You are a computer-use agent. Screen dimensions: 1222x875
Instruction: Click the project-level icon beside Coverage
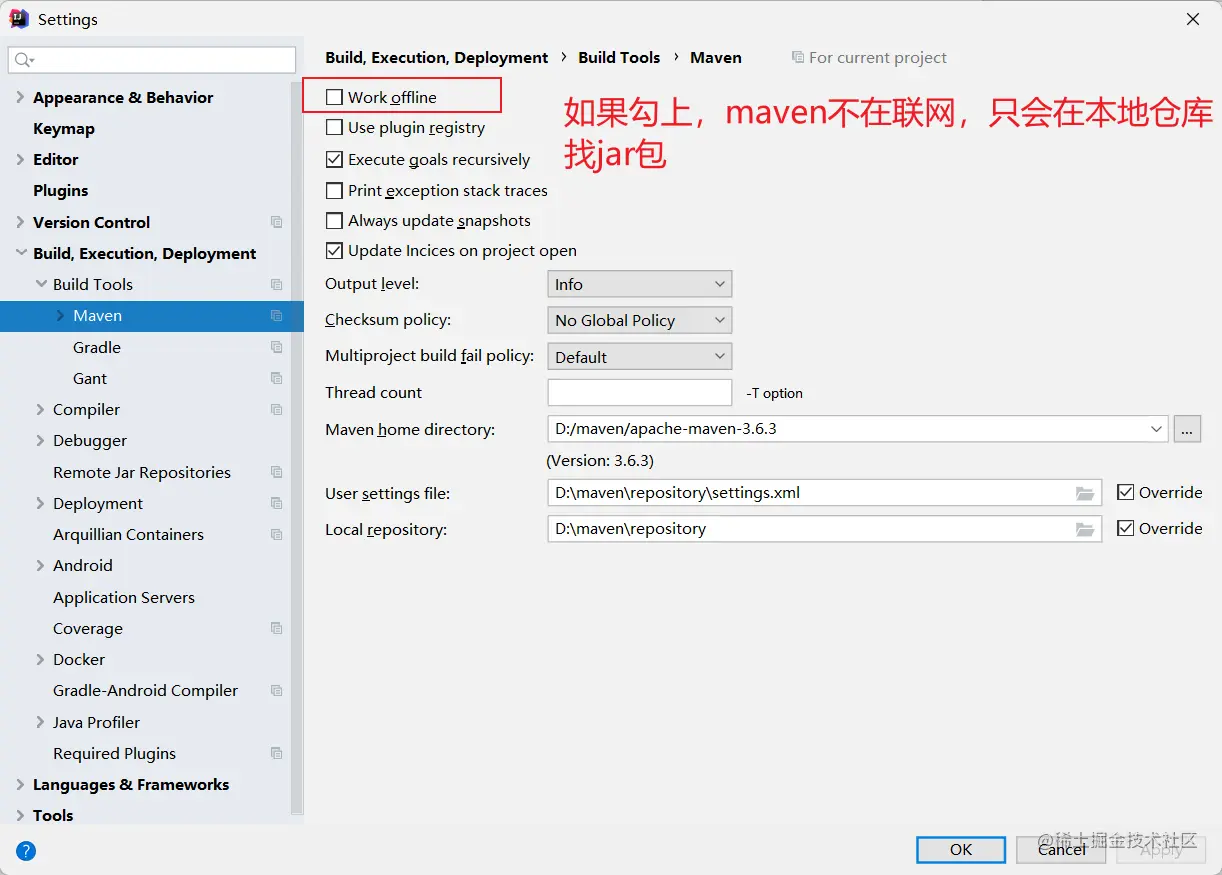point(277,628)
